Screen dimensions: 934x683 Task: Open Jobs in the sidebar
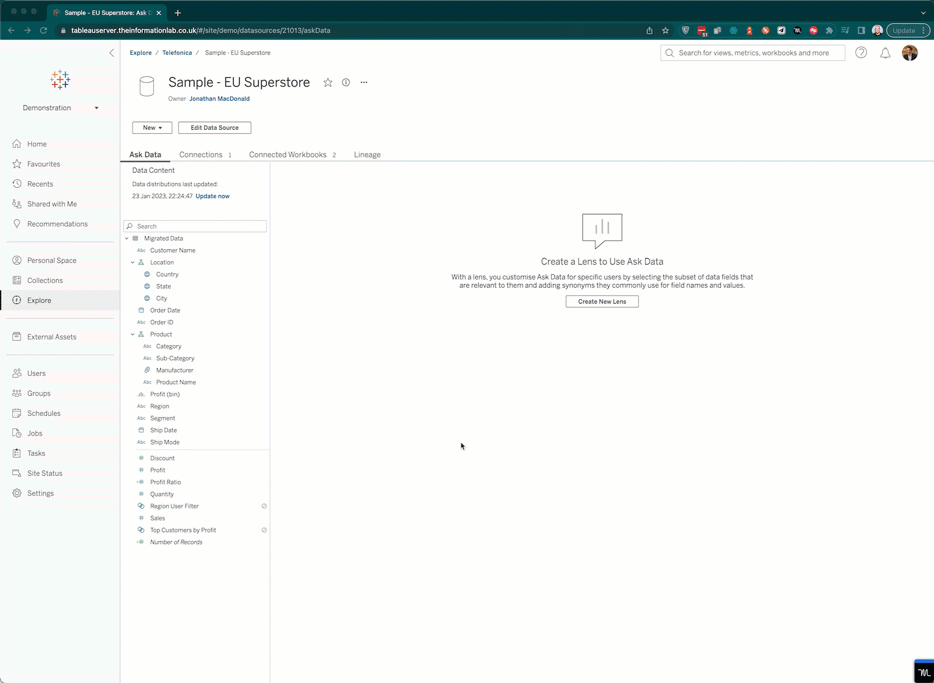[35, 433]
